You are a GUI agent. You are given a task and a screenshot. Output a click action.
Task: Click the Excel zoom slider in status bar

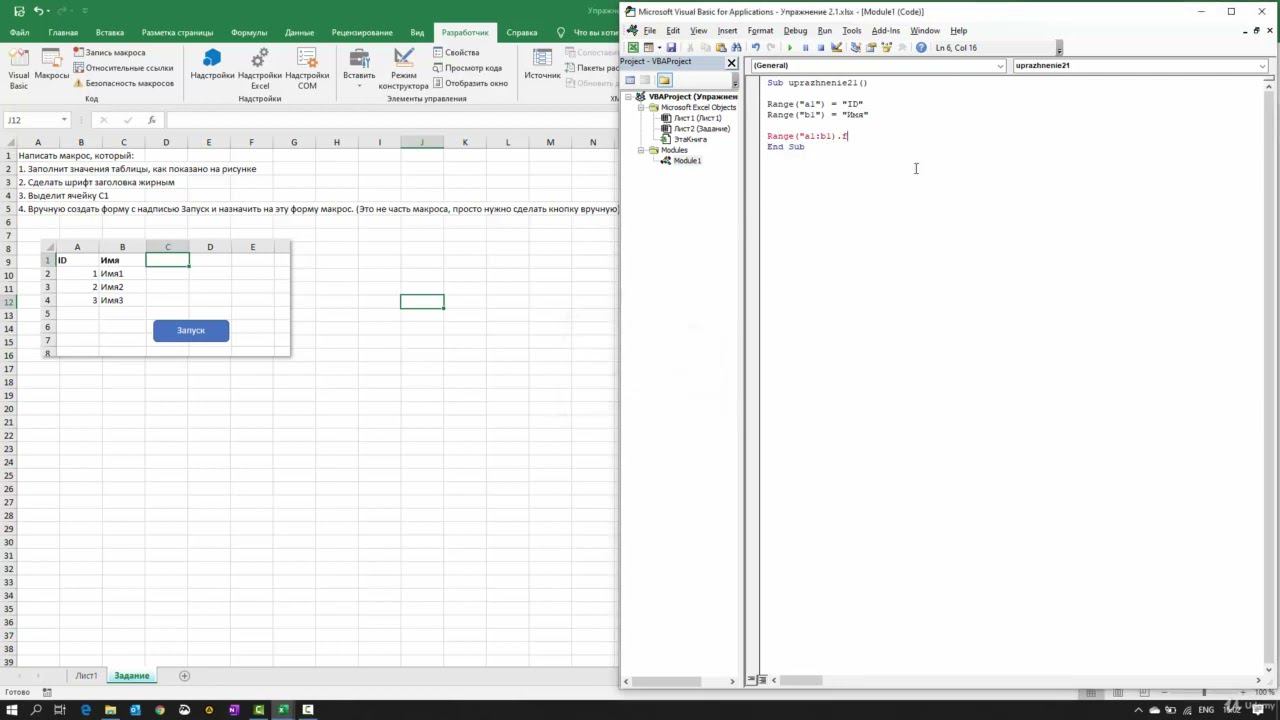pyautogui.click(x=1204, y=693)
